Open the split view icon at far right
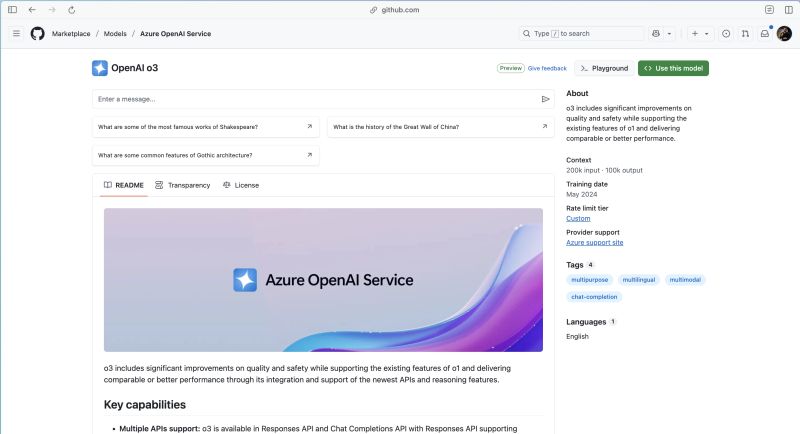Image resolution: width=800 pixels, height=434 pixels. [x=789, y=10]
